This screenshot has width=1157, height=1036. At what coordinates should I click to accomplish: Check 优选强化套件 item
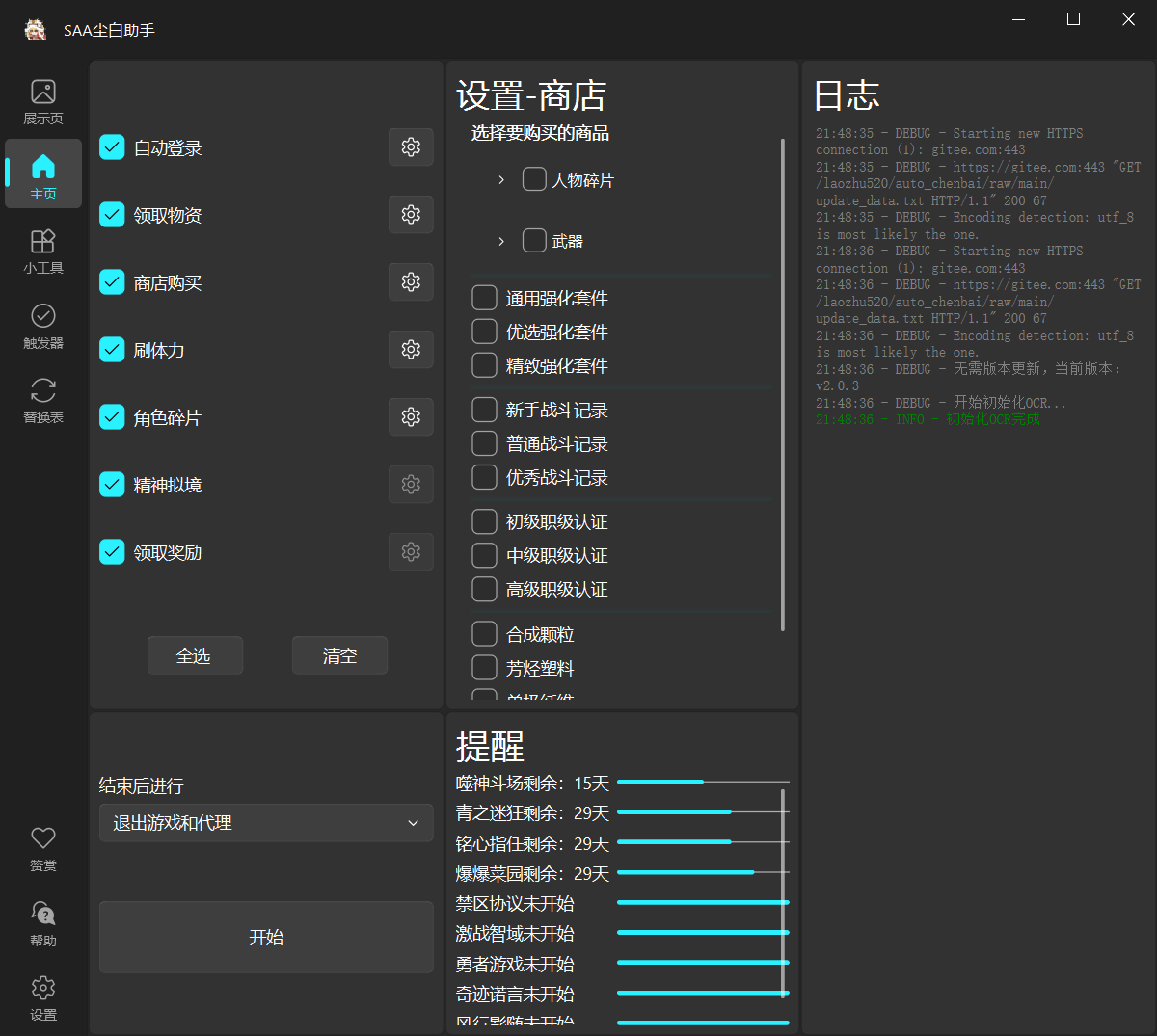tap(484, 332)
